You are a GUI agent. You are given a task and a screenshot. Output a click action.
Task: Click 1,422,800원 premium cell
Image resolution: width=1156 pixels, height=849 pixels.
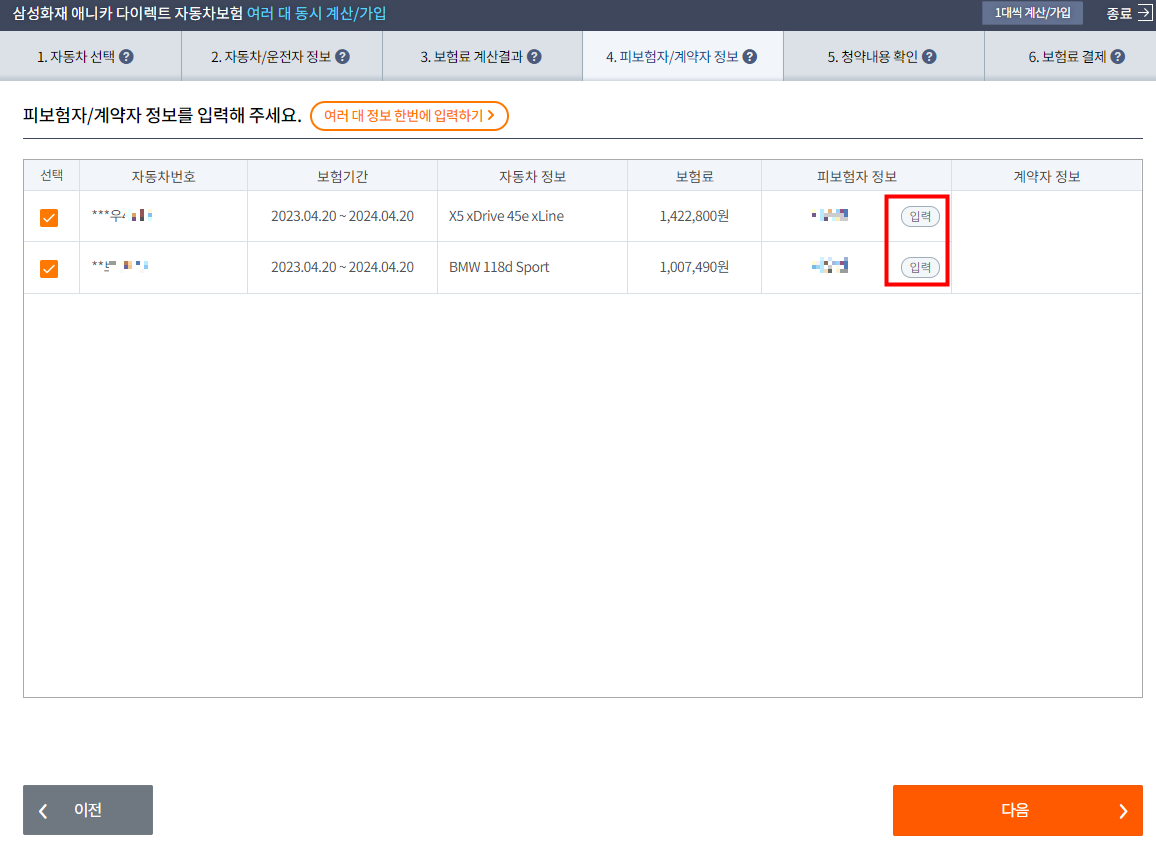(x=694, y=216)
